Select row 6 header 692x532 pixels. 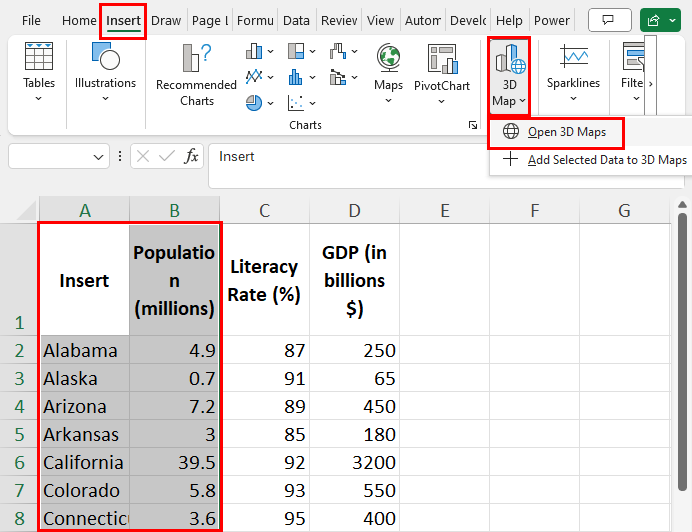19,462
